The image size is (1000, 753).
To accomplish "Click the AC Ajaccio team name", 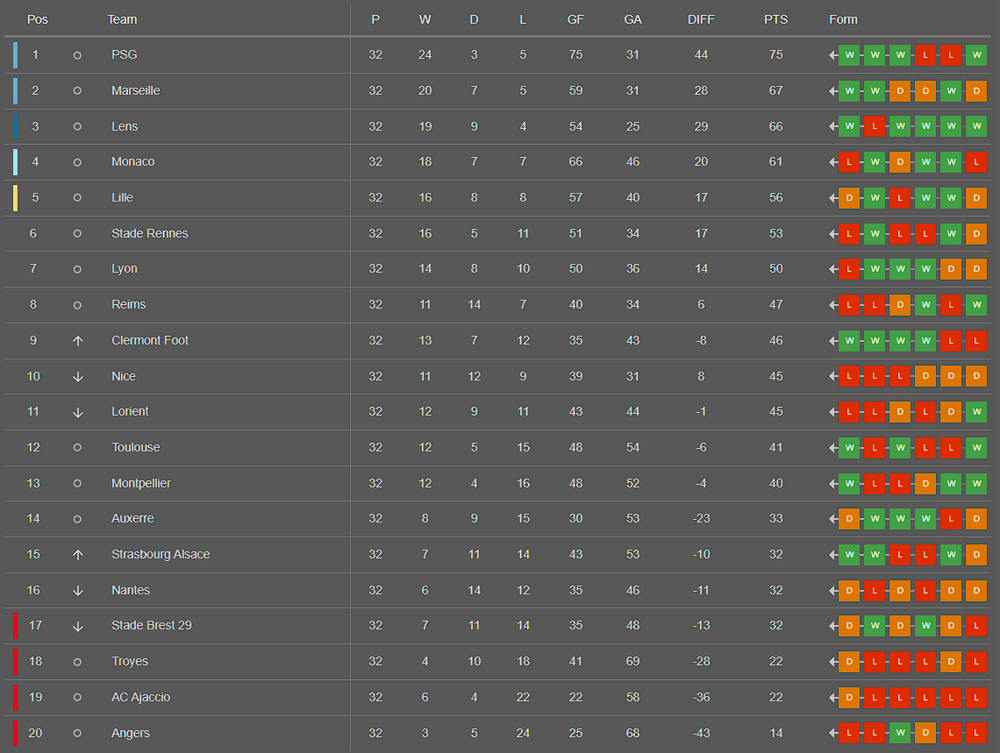I will [140, 697].
